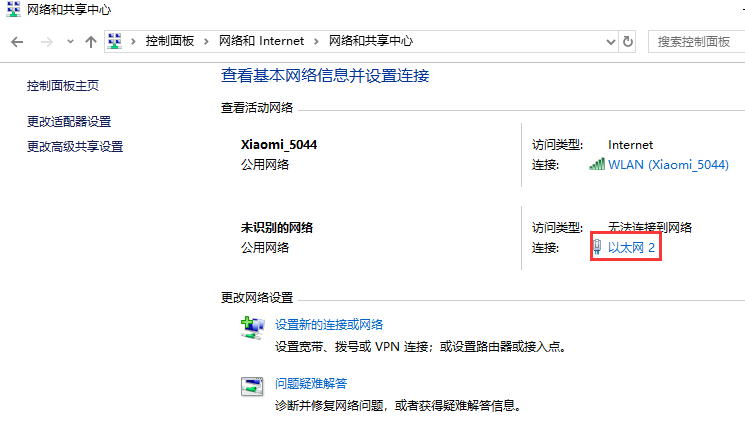This screenshot has height=437, width=745.
Task: Open the WLAN (Xiaomi_5044) connection link
Action: click(x=668, y=164)
